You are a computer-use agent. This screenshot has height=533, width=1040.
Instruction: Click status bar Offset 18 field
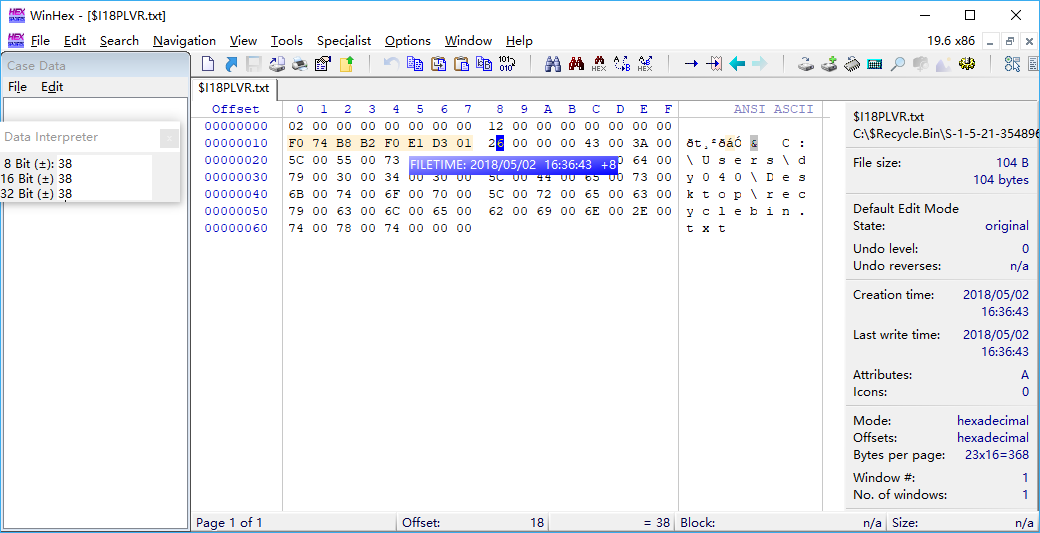pyautogui.click(x=474, y=522)
